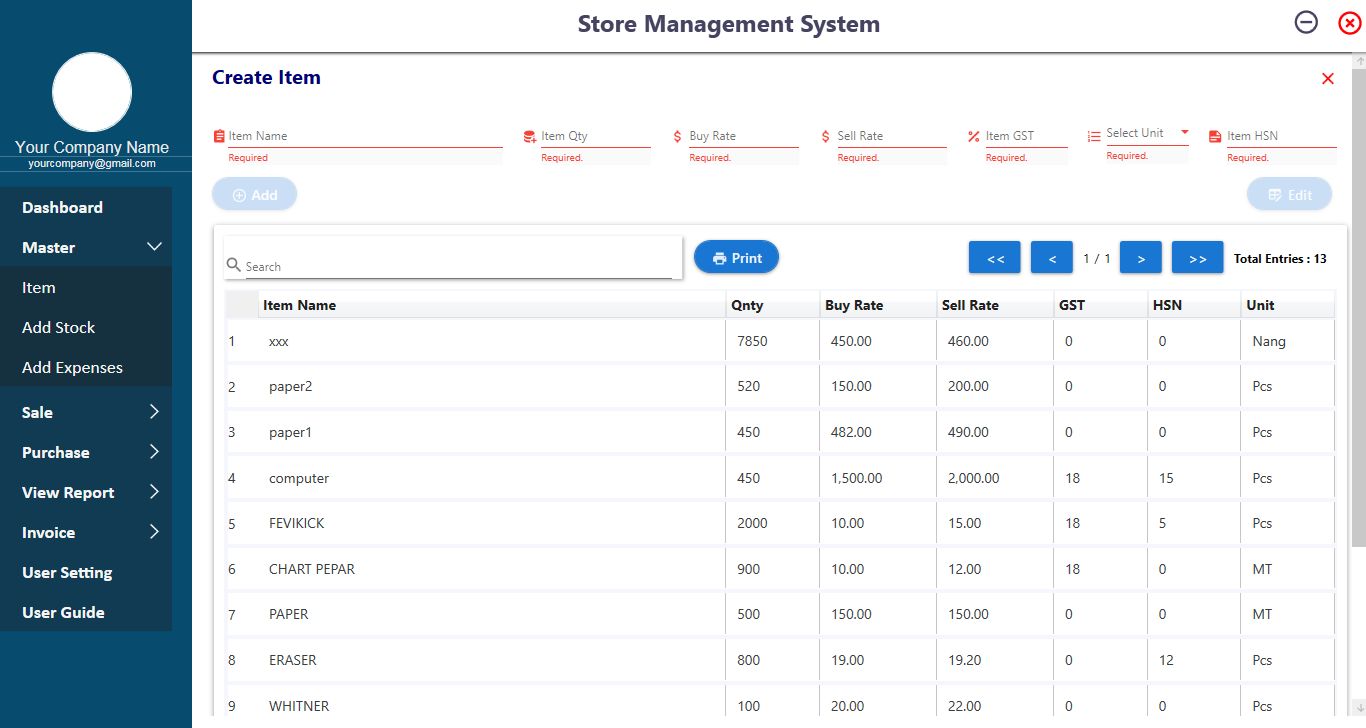Click the company profile picture circle
This screenshot has height=728, width=1366.
(92, 92)
